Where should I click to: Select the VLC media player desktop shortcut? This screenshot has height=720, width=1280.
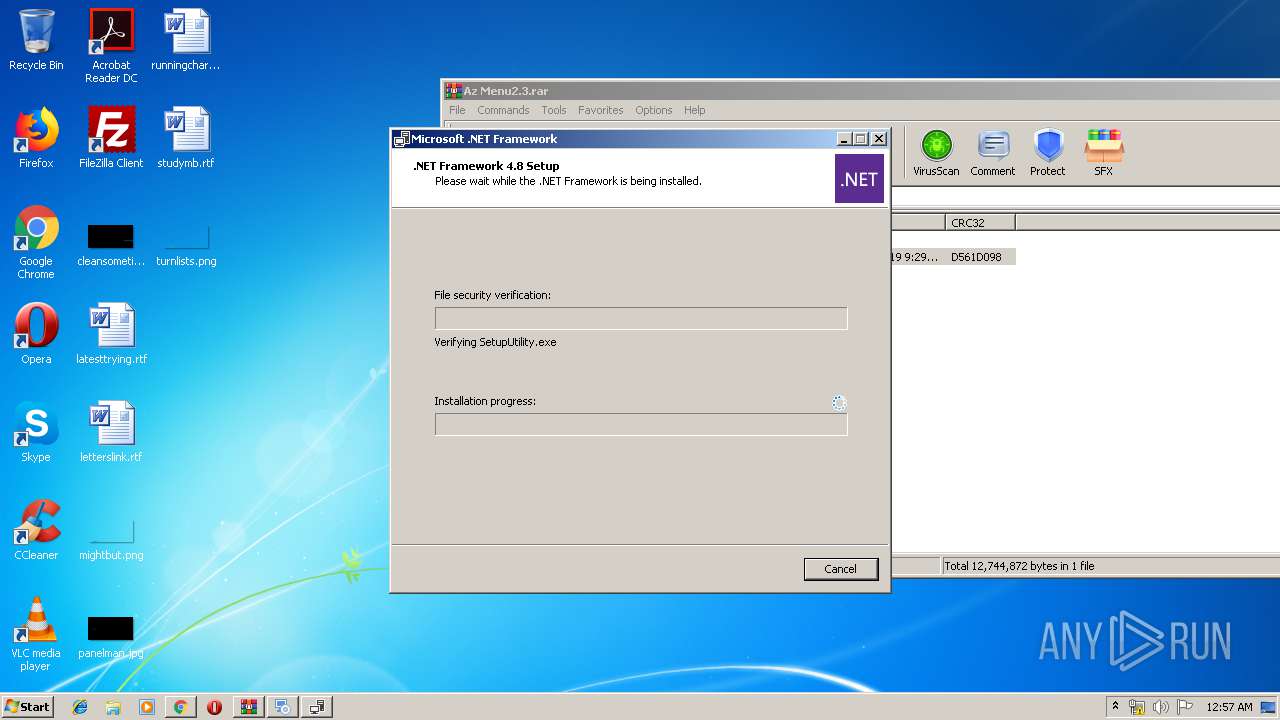pos(36,634)
